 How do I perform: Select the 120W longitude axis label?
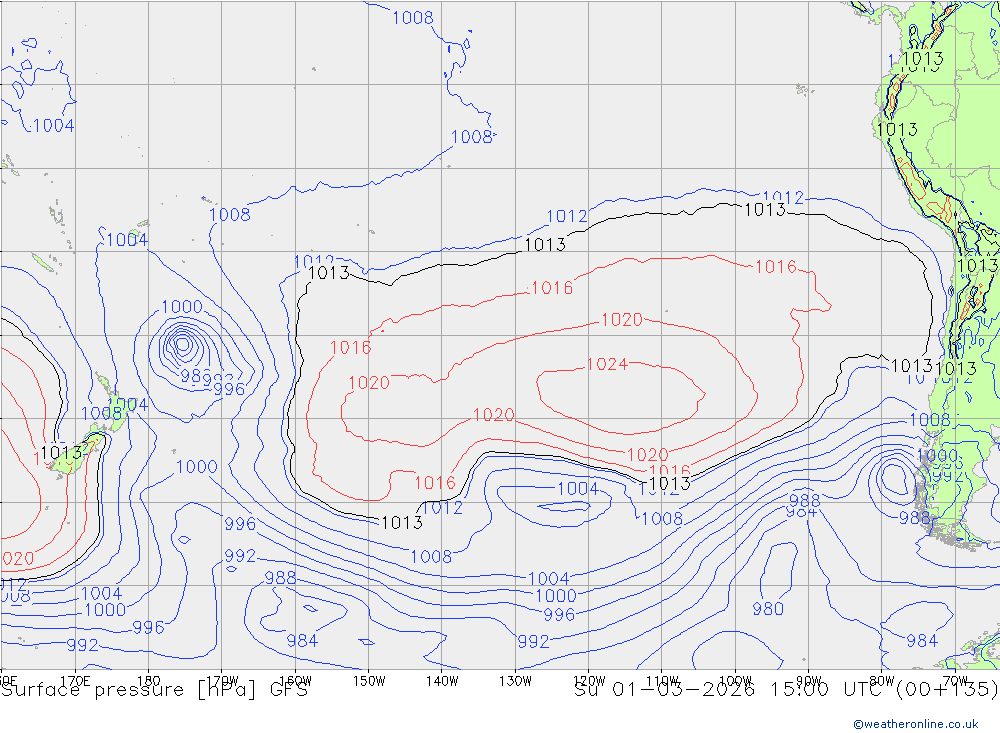click(589, 681)
